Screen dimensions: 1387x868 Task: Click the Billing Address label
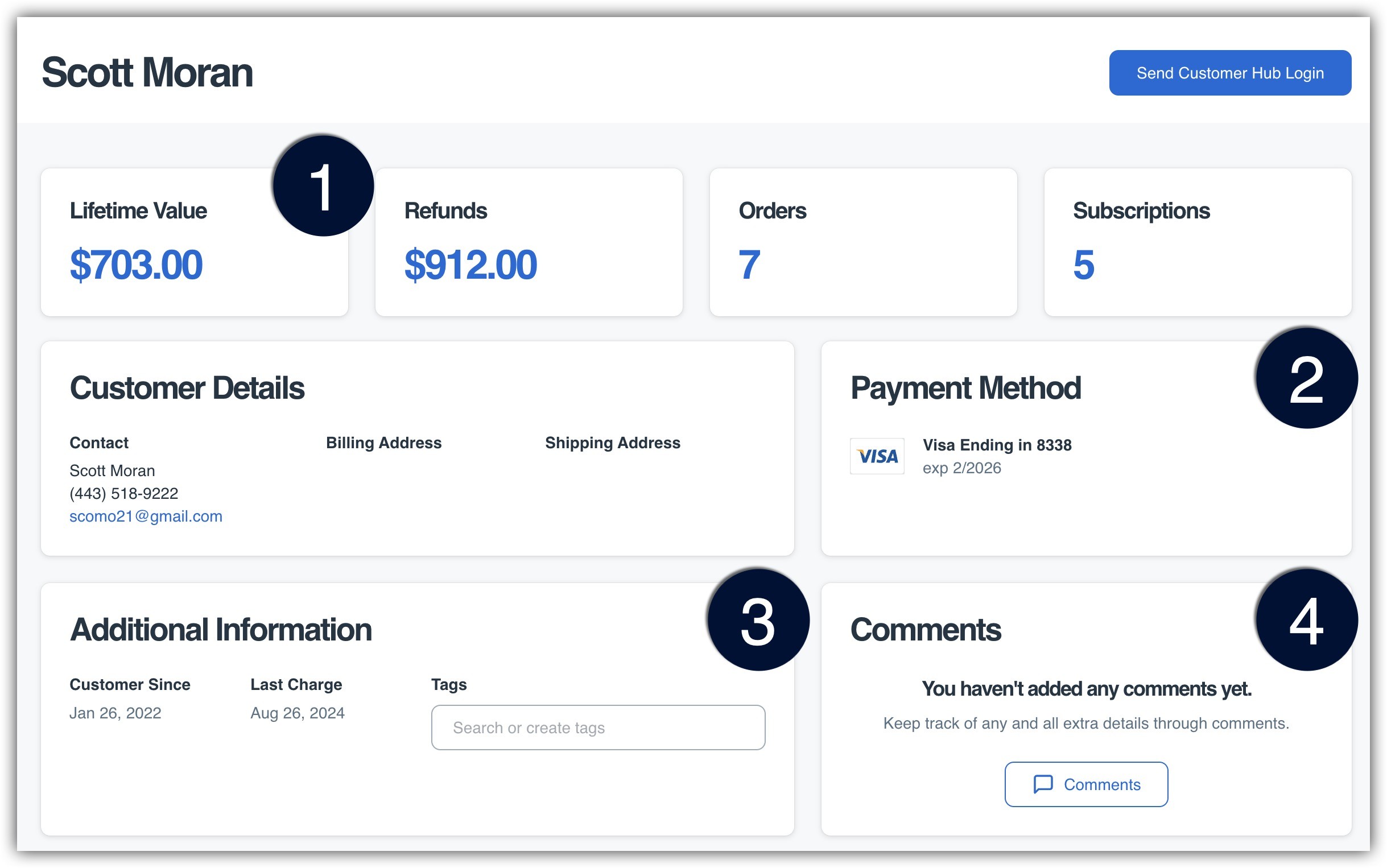coord(383,443)
